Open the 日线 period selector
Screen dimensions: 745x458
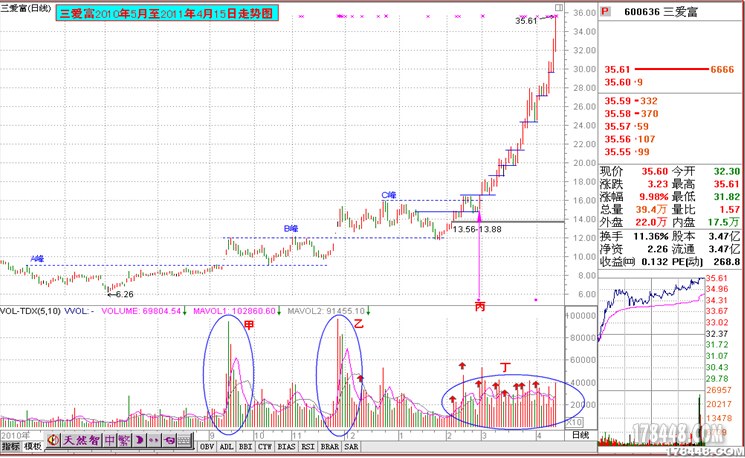click(x=579, y=436)
